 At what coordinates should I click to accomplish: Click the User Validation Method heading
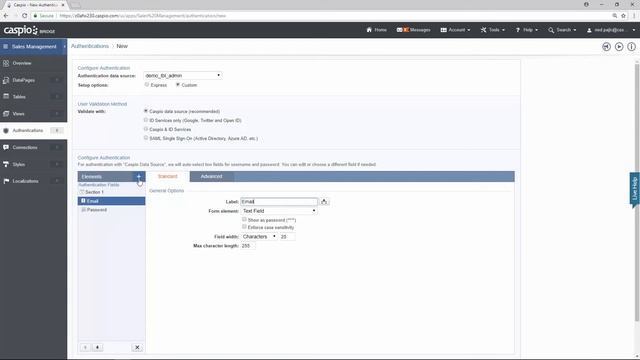click(102, 104)
